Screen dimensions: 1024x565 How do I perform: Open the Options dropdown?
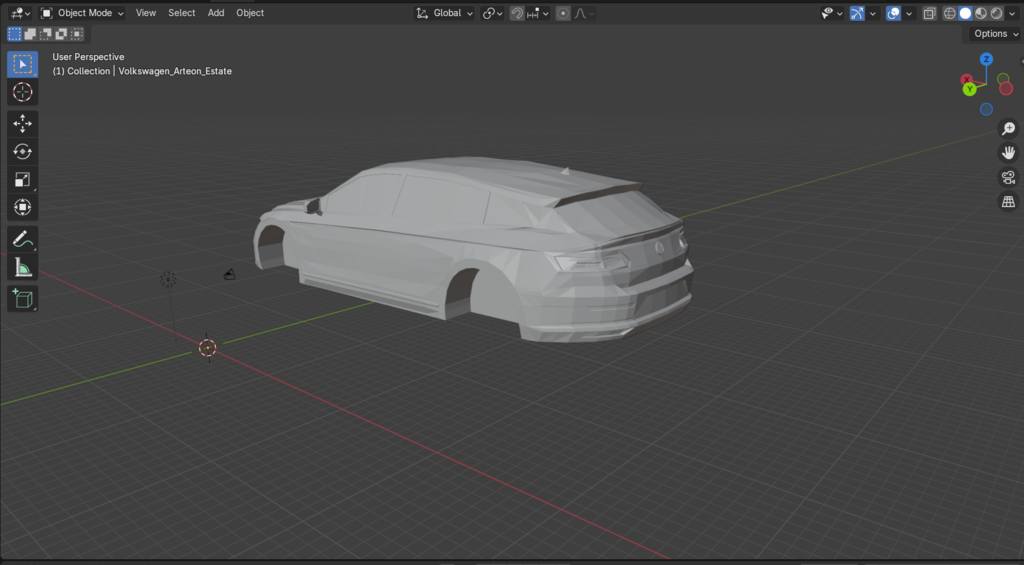point(995,34)
